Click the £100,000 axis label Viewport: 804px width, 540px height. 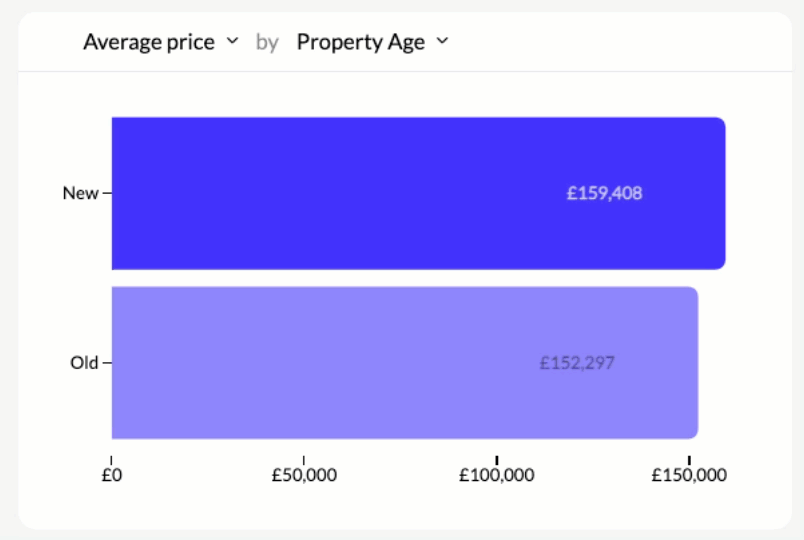tap(497, 474)
